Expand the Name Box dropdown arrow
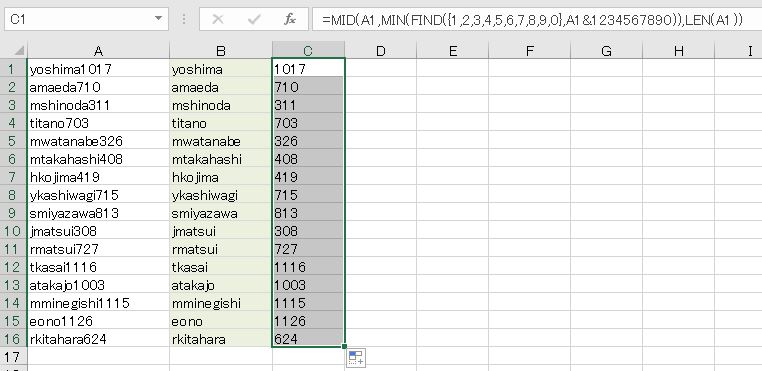Viewport: 762px width, 371px height. pyautogui.click(x=158, y=19)
